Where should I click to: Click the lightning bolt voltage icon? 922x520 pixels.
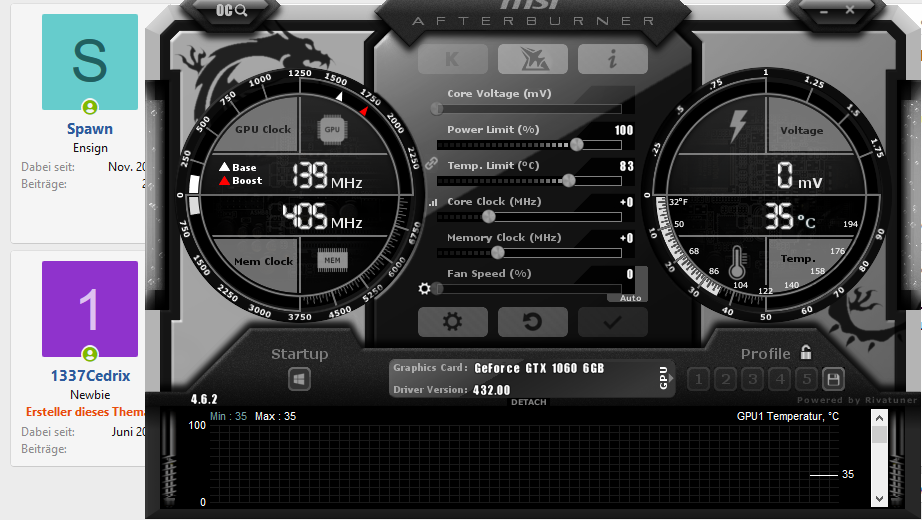click(x=737, y=126)
